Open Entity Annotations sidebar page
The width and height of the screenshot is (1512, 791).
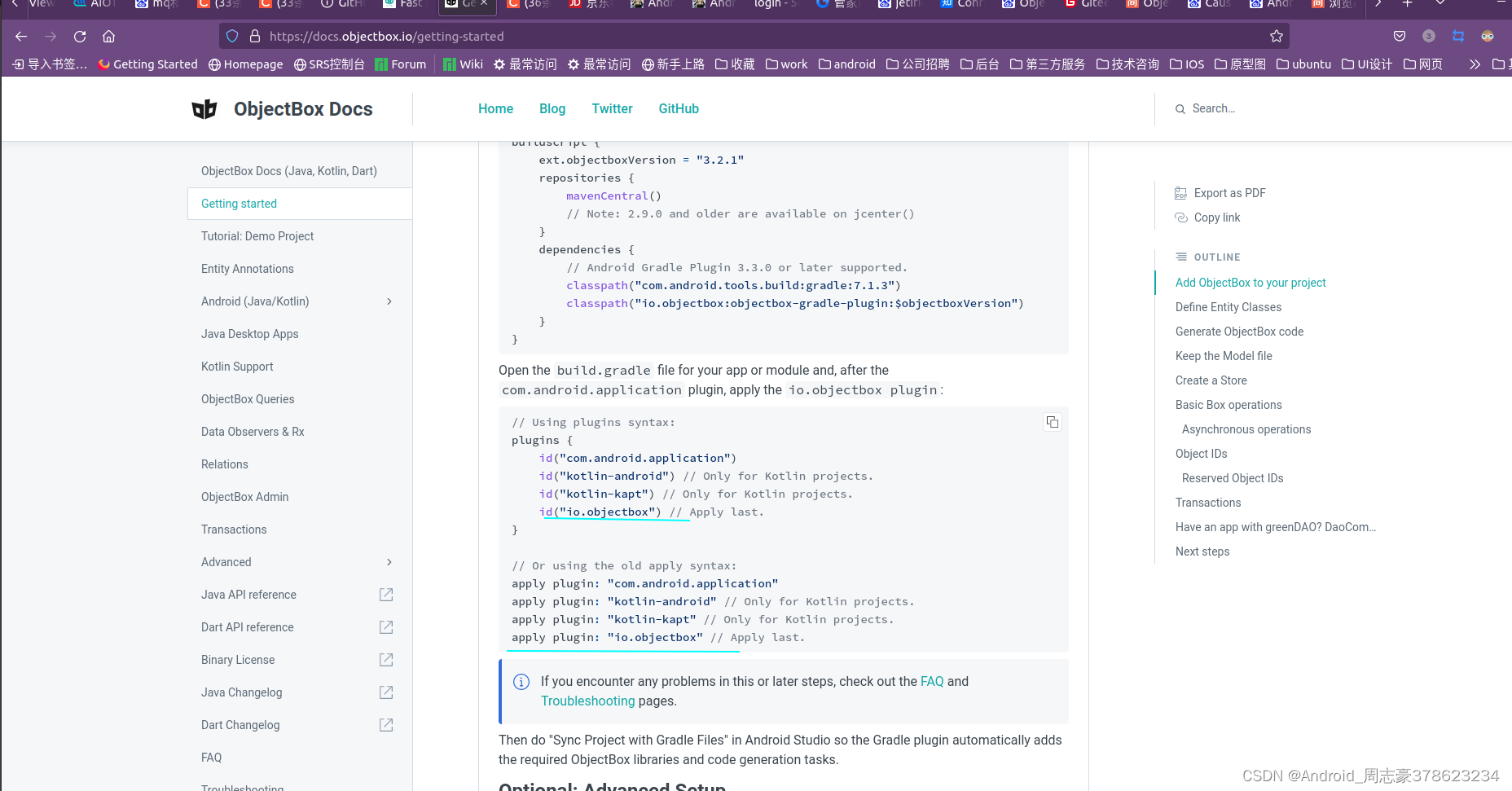(x=248, y=269)
